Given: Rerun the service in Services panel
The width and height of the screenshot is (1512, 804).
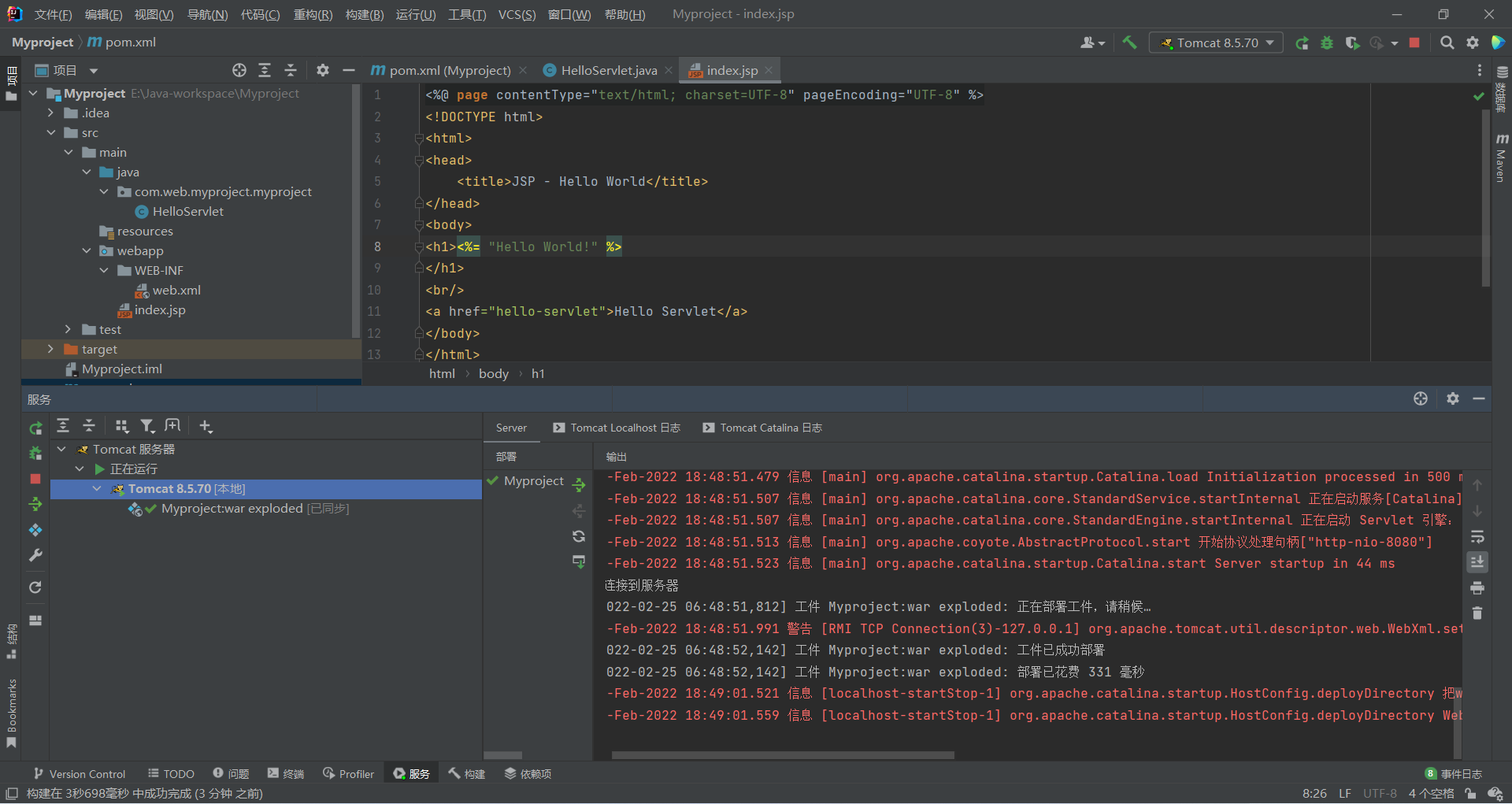Looking at the screenshot, I should (x=35, y=428).
